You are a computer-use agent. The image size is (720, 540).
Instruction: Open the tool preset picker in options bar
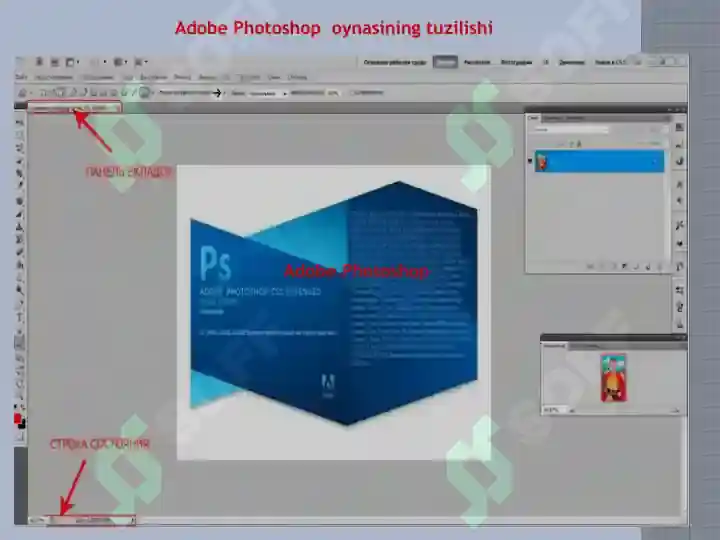pyautogui.click(x=24, y=93)
